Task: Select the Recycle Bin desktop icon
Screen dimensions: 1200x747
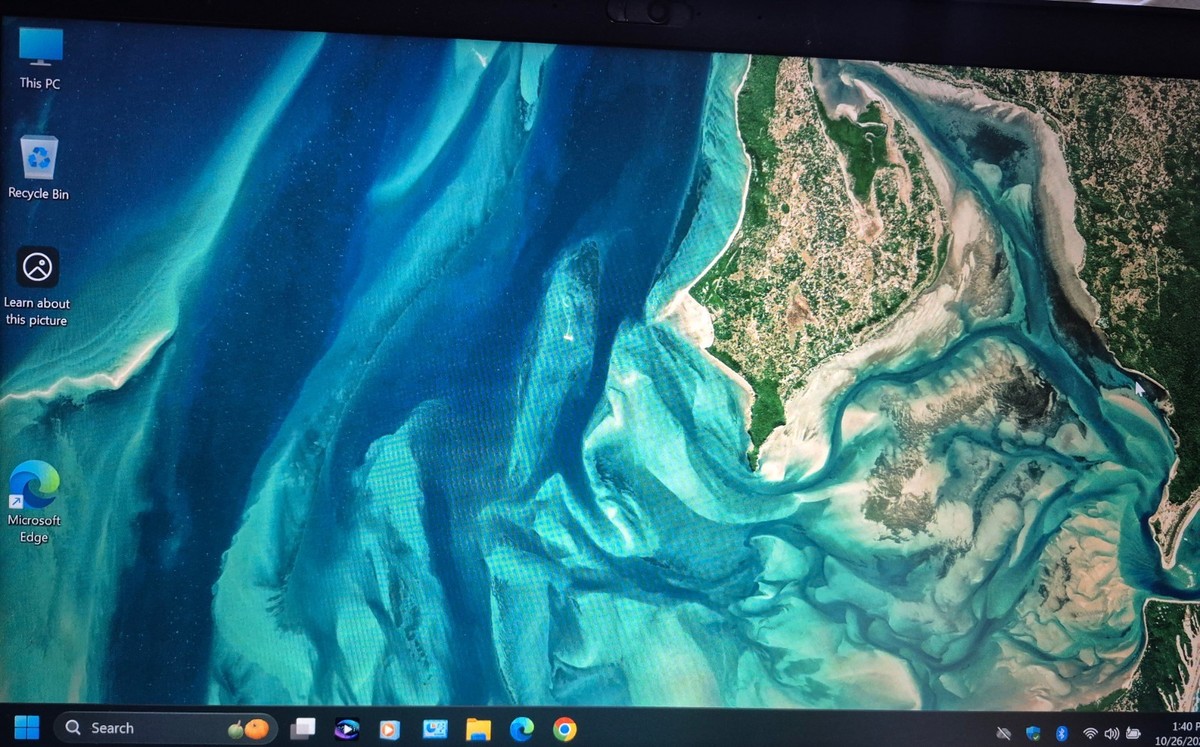Action: (x=39, y=167)
